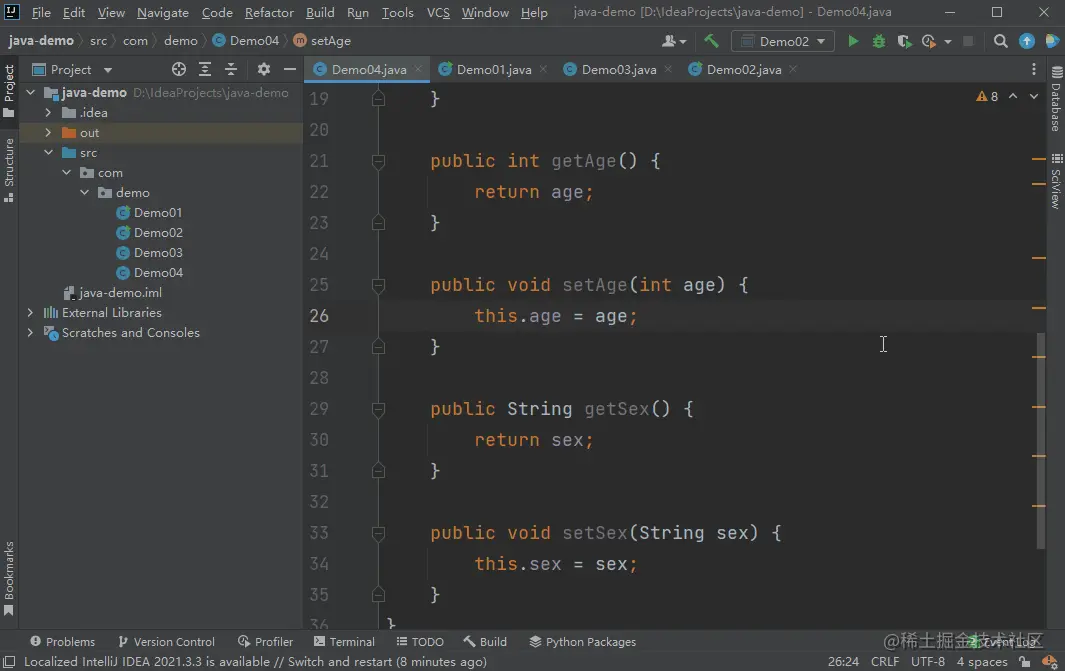Screen dimensions: 1065x671
Task: Collapse the src folder
Action: pos(48,153)
